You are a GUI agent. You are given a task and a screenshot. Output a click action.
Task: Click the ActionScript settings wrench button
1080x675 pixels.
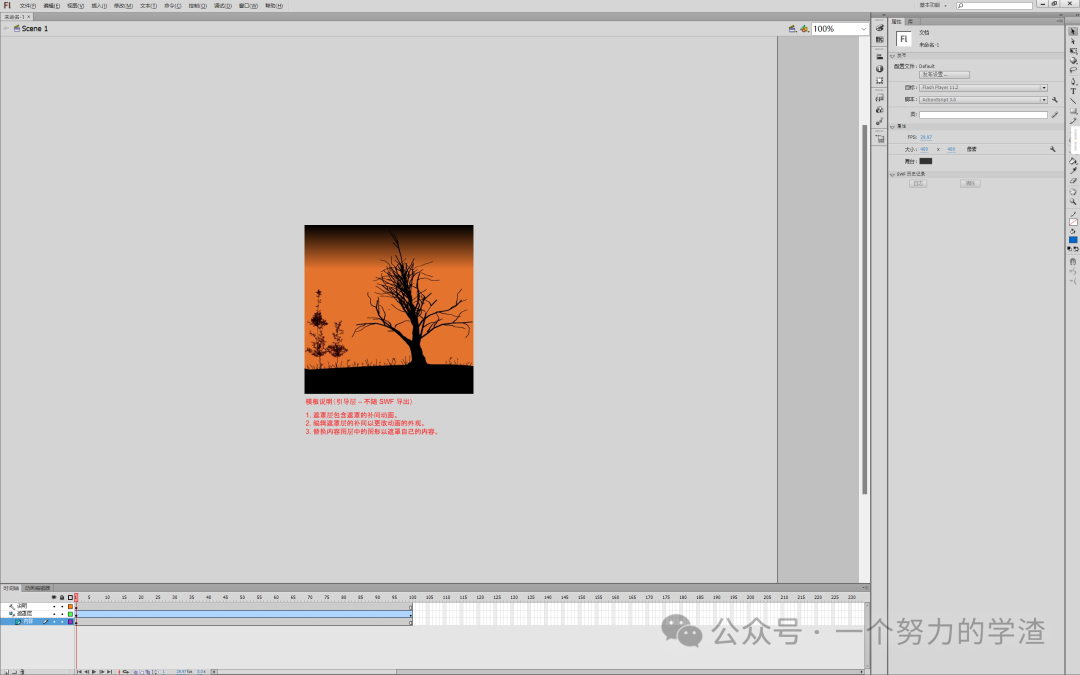(x=1055, y=100)
